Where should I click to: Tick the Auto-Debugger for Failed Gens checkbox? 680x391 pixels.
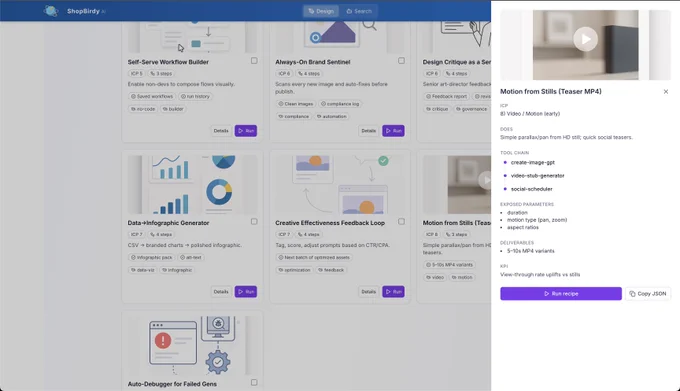point(254,382)
